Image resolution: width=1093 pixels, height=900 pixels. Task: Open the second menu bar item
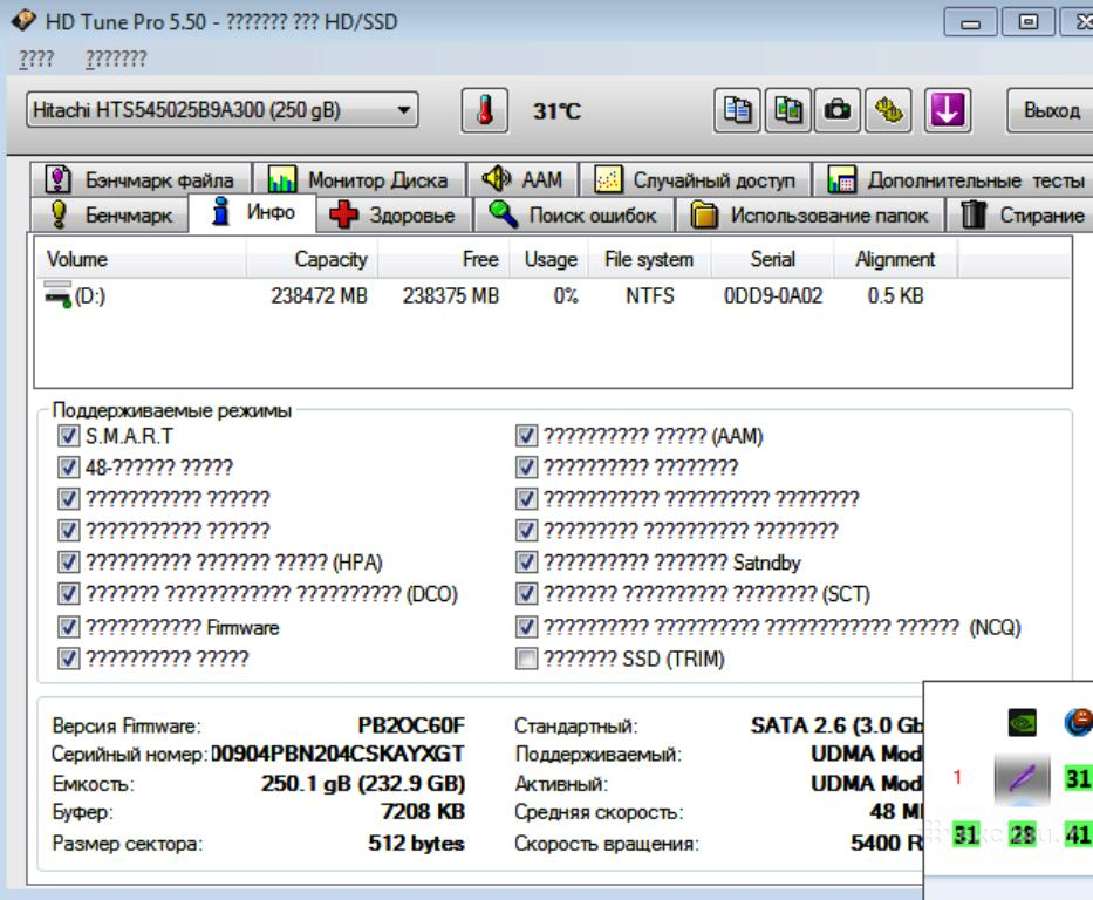click(116, 59)
